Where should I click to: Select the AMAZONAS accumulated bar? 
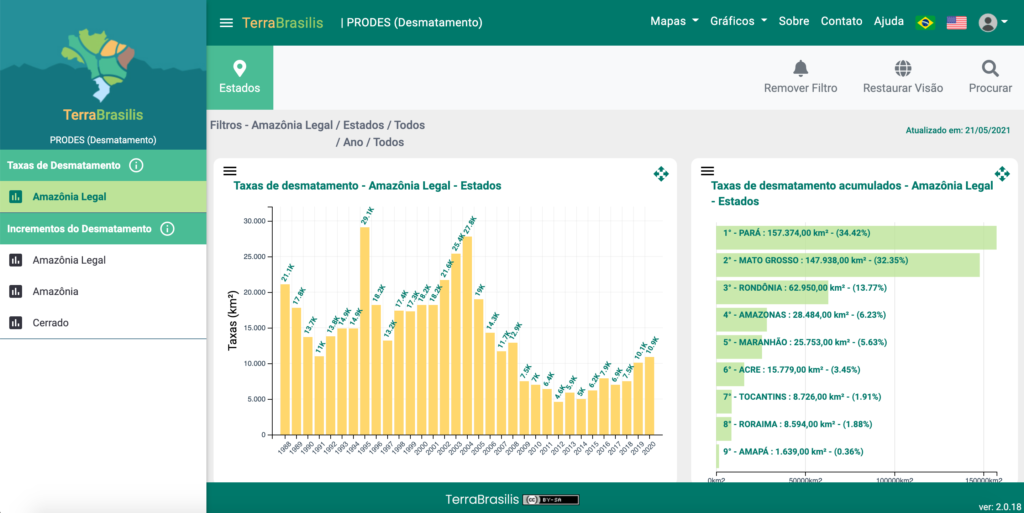(x=741, y=320)
